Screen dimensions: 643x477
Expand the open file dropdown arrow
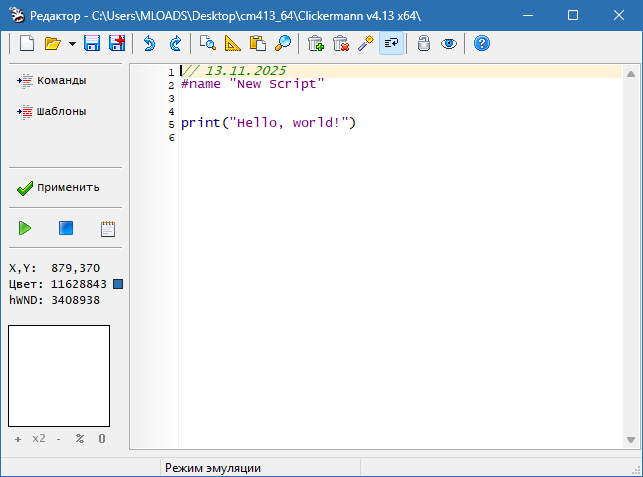[71, 44]
